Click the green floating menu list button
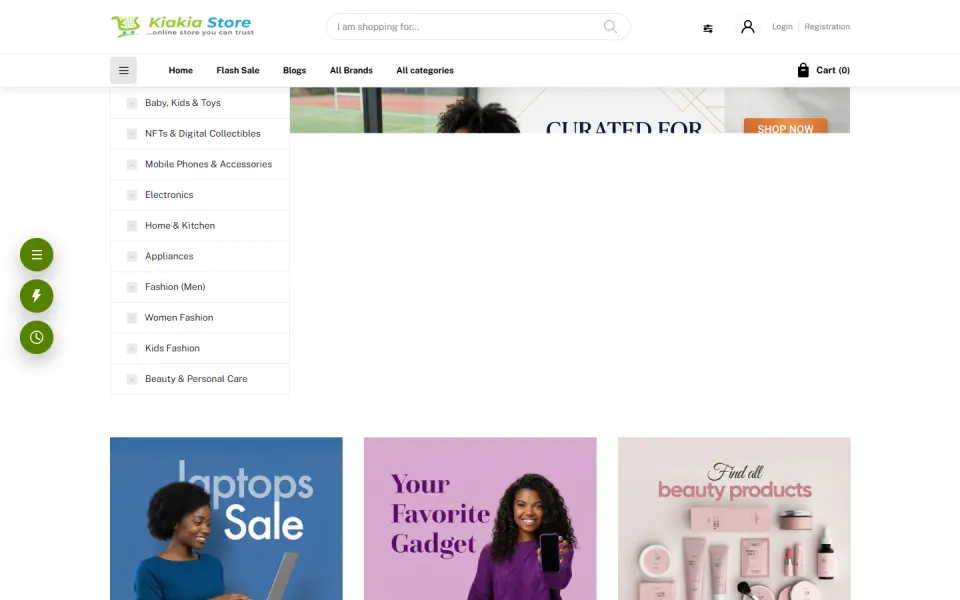This screenshot has width=960, height=600. coord(37,255)
